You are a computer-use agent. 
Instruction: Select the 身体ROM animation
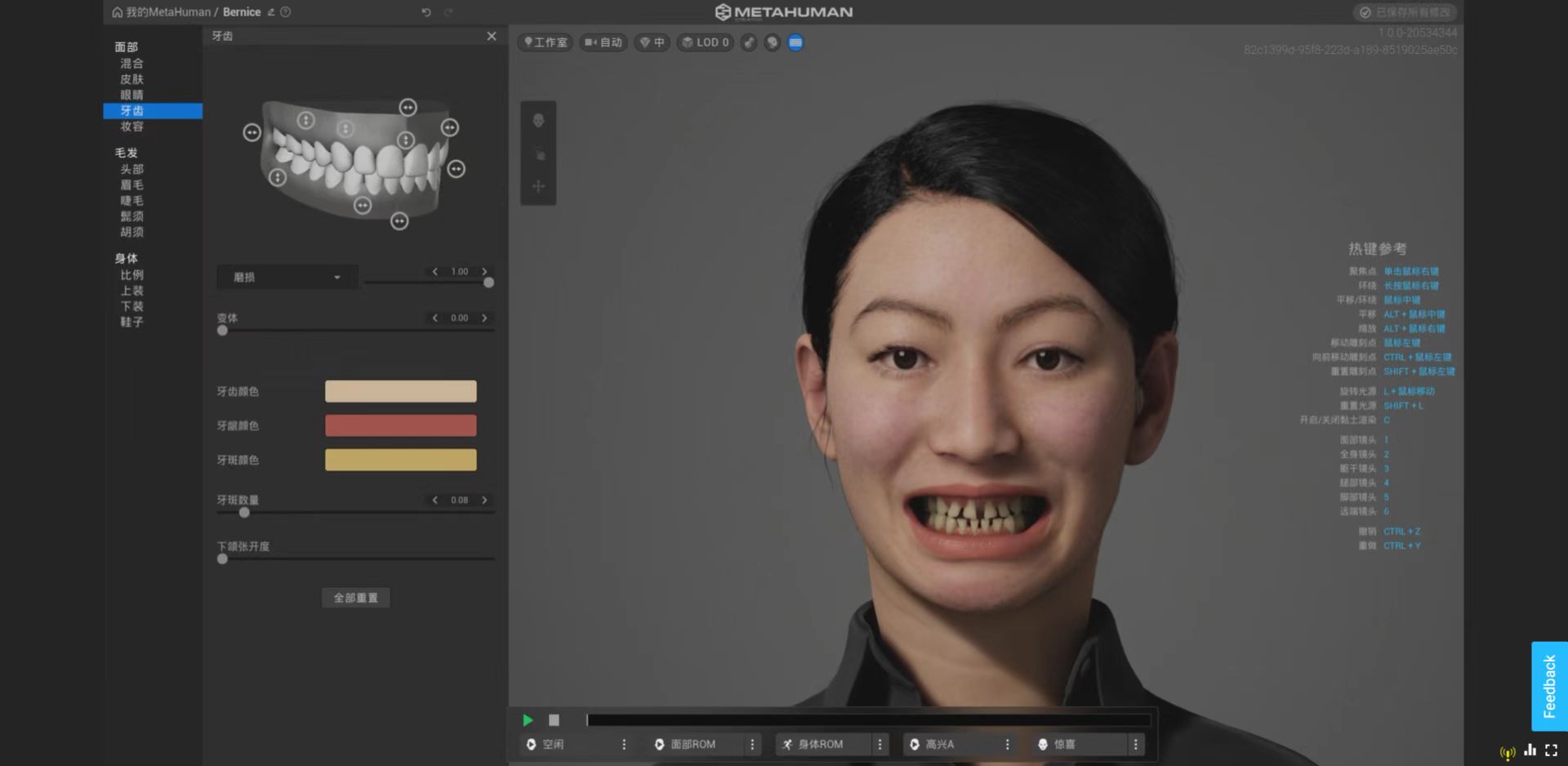point(823,745)
